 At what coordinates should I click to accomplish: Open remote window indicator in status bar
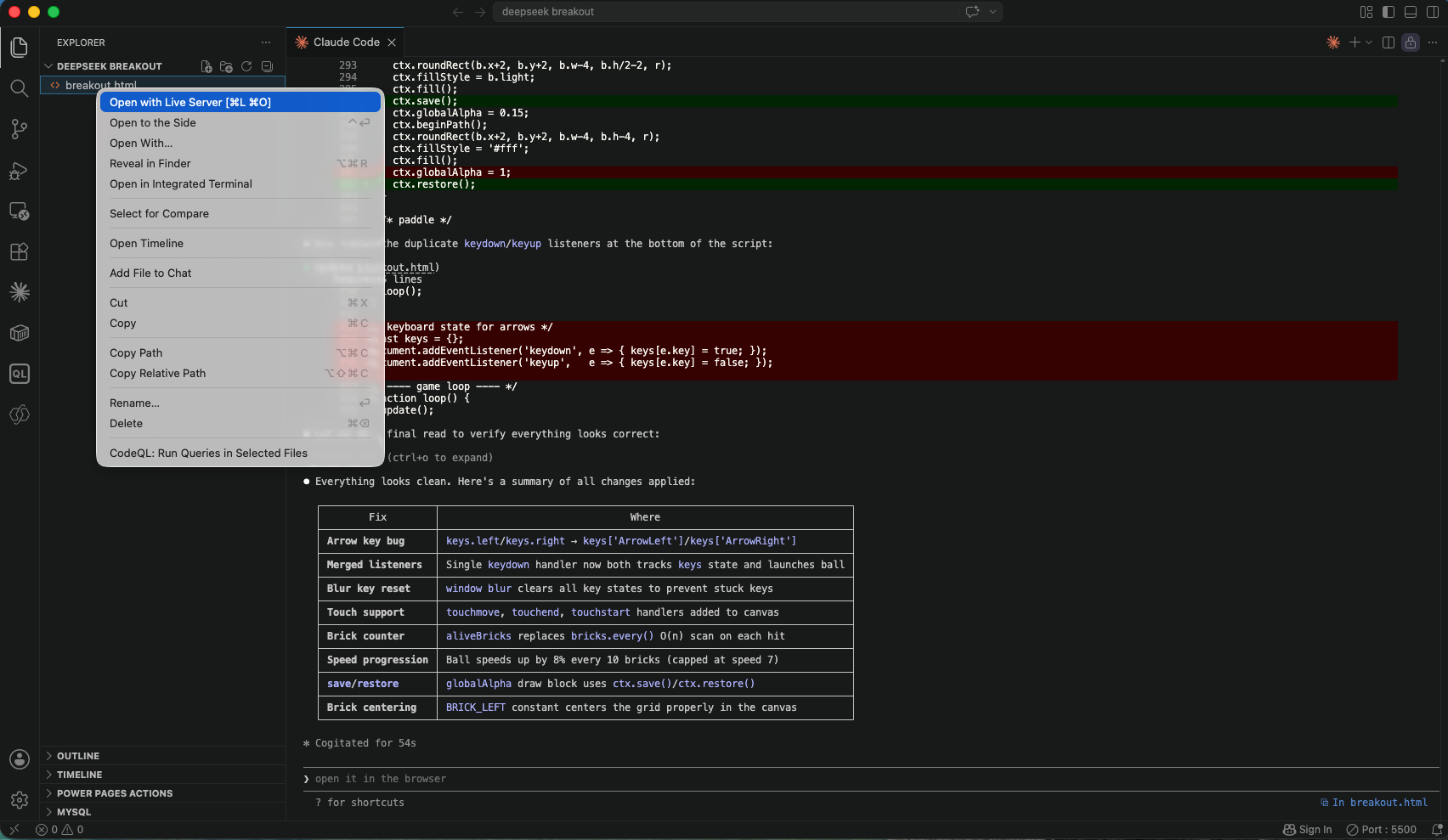point(14,830)
